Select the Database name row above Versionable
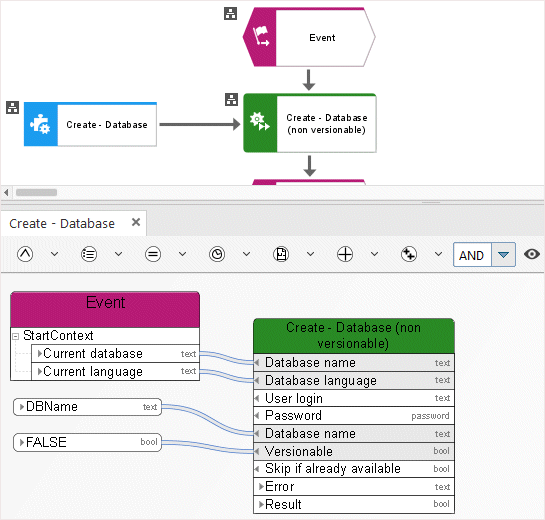 354,433
